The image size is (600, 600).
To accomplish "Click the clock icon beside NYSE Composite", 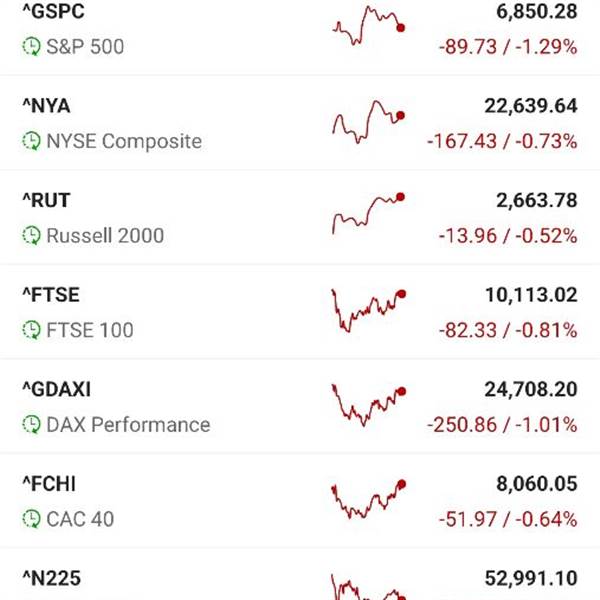I will click(x=31, y=142).
